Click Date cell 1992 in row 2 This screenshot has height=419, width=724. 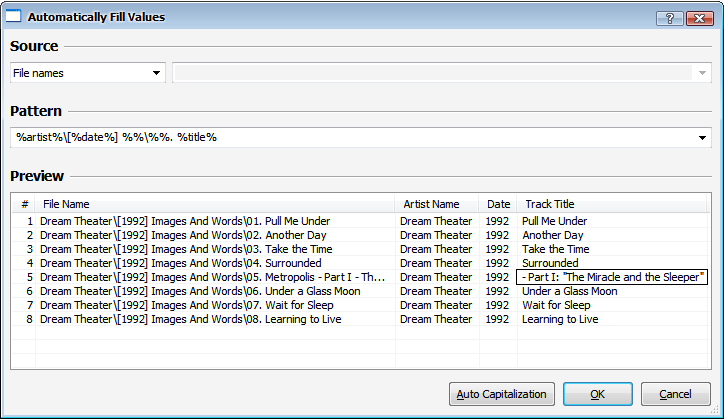pos(497,235)
